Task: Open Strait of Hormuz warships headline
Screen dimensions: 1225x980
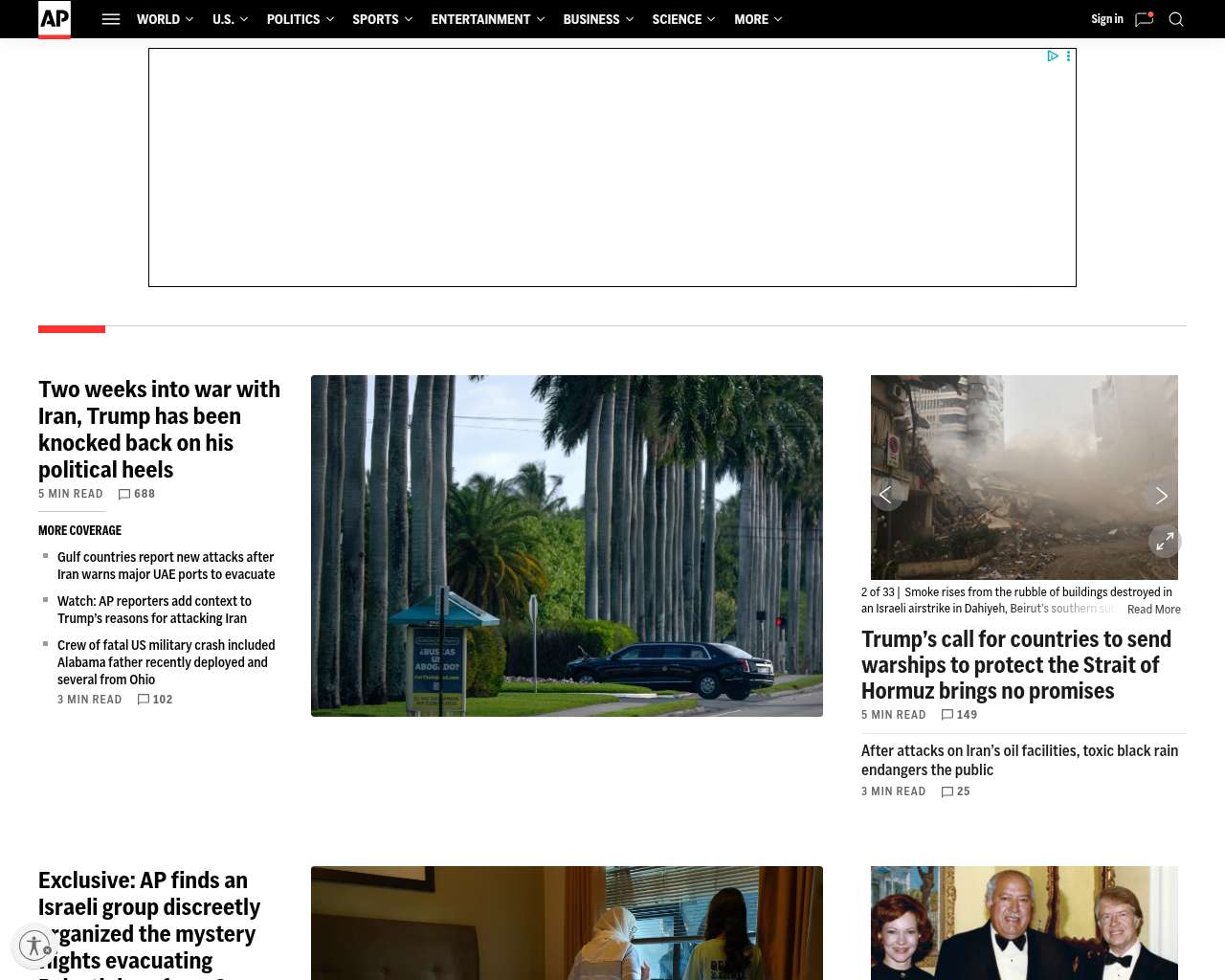Action: (x=1015, y=665)
